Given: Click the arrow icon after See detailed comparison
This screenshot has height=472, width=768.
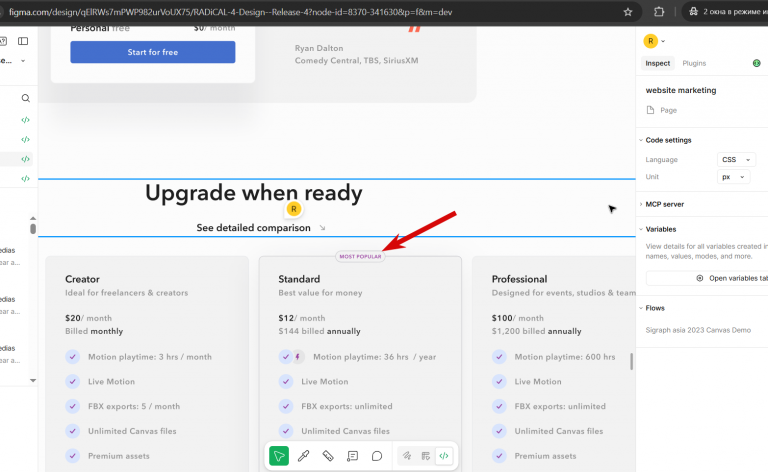Looking at the screenshot, I should tap(322, 228).
